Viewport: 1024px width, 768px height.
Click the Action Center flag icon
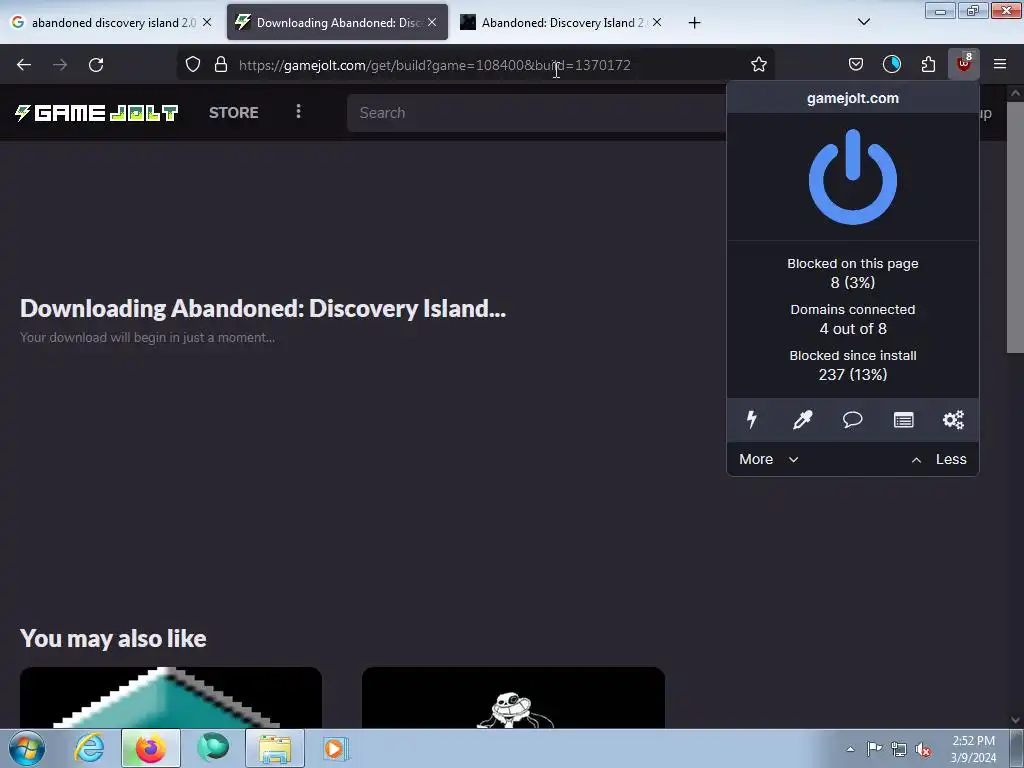[x=874, y=749]
